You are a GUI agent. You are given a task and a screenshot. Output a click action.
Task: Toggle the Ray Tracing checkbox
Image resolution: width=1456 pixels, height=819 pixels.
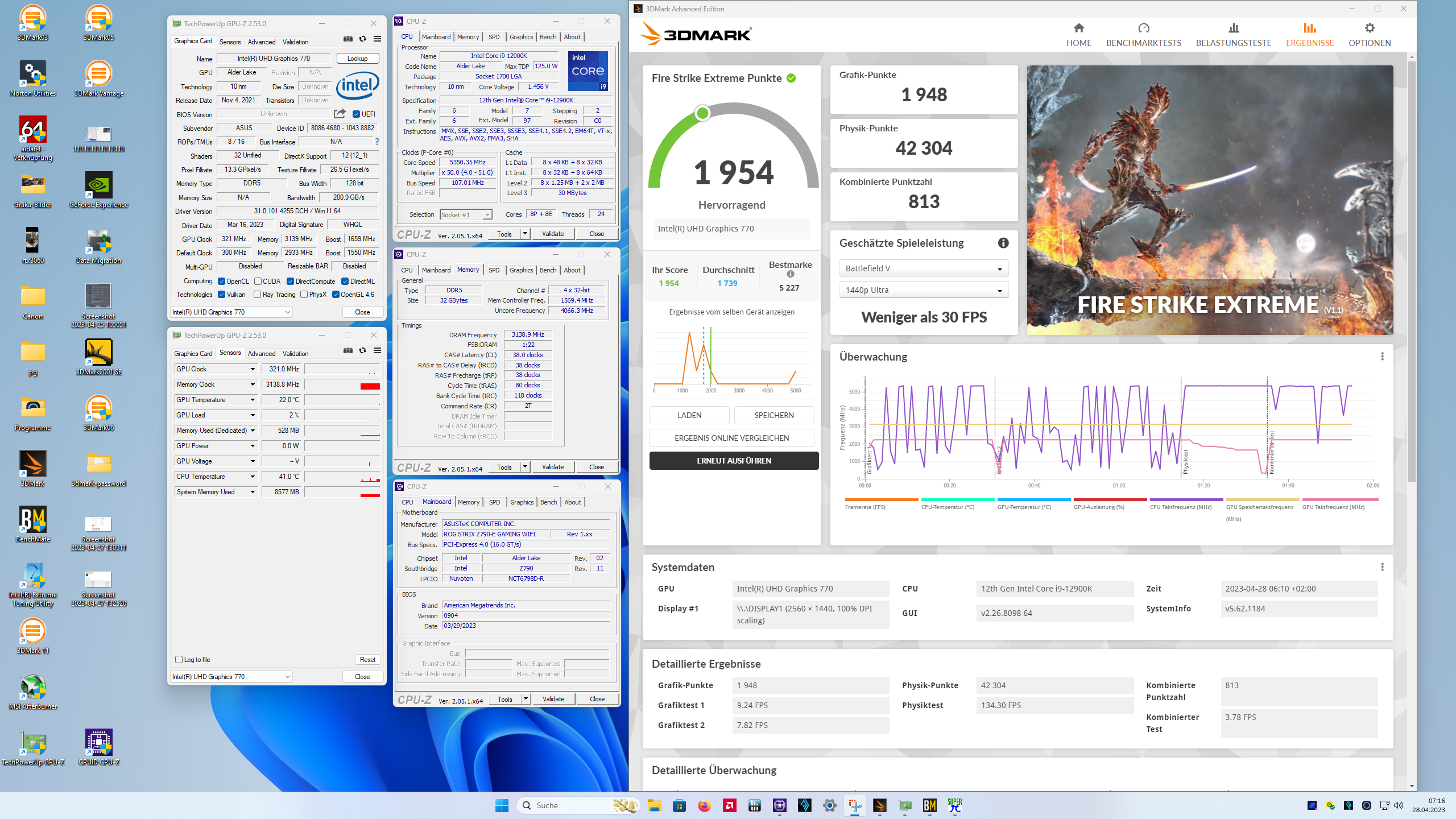click(258, 295)
